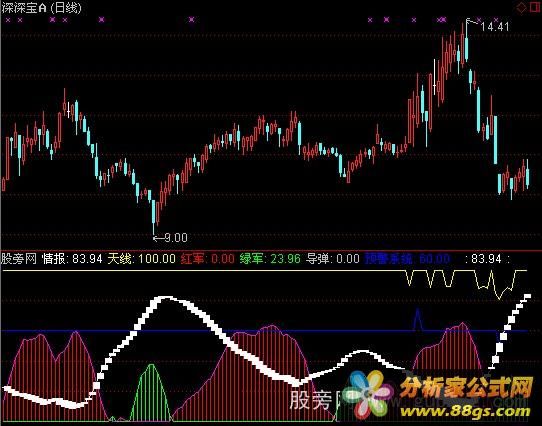The width and height of the screenshot is (542, 426).
Task: Select the blue 预警系统 60.00 value
Action: [408, 259]
